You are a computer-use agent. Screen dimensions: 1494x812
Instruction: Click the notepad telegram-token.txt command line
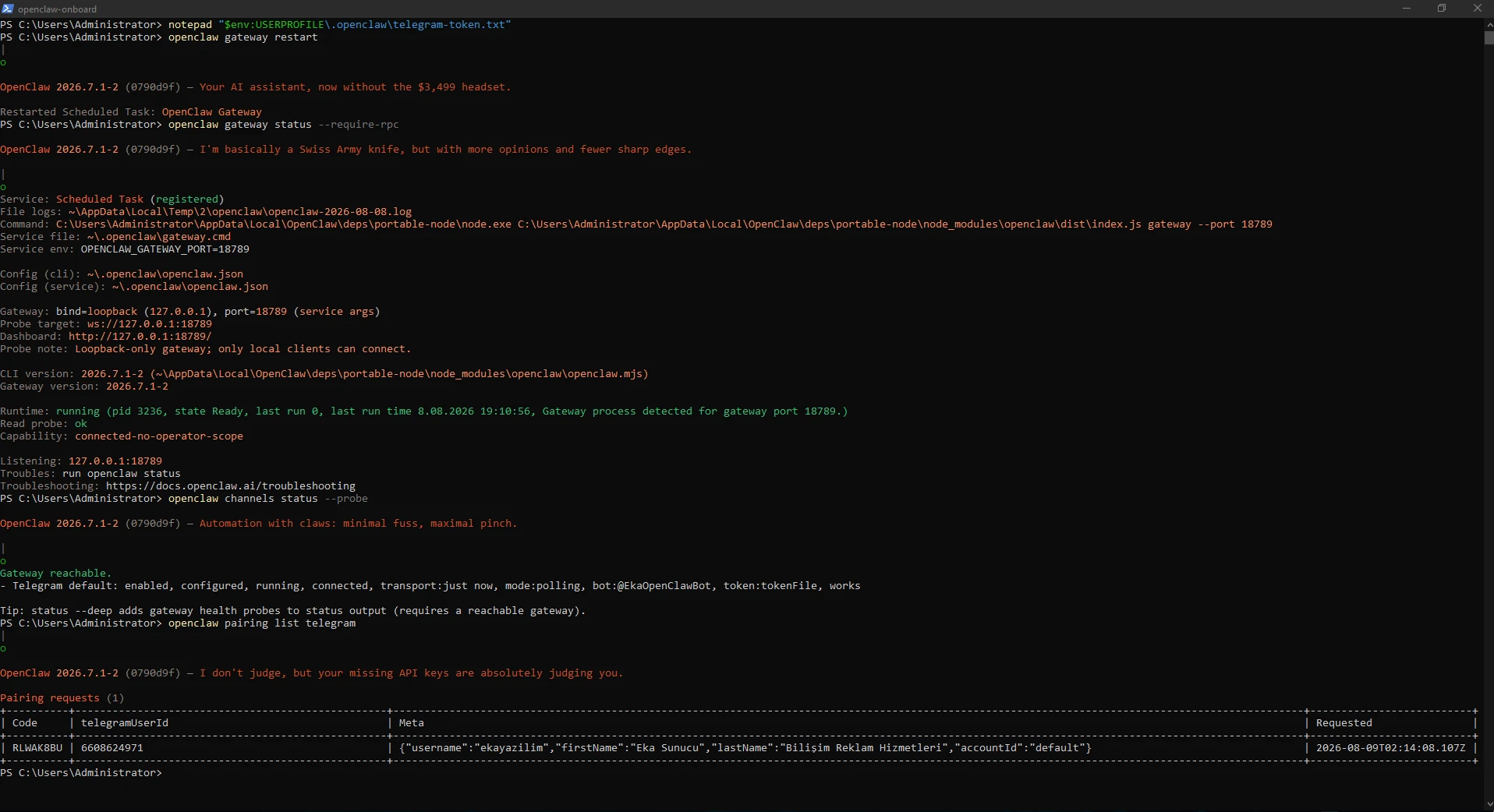click(340, 25)
